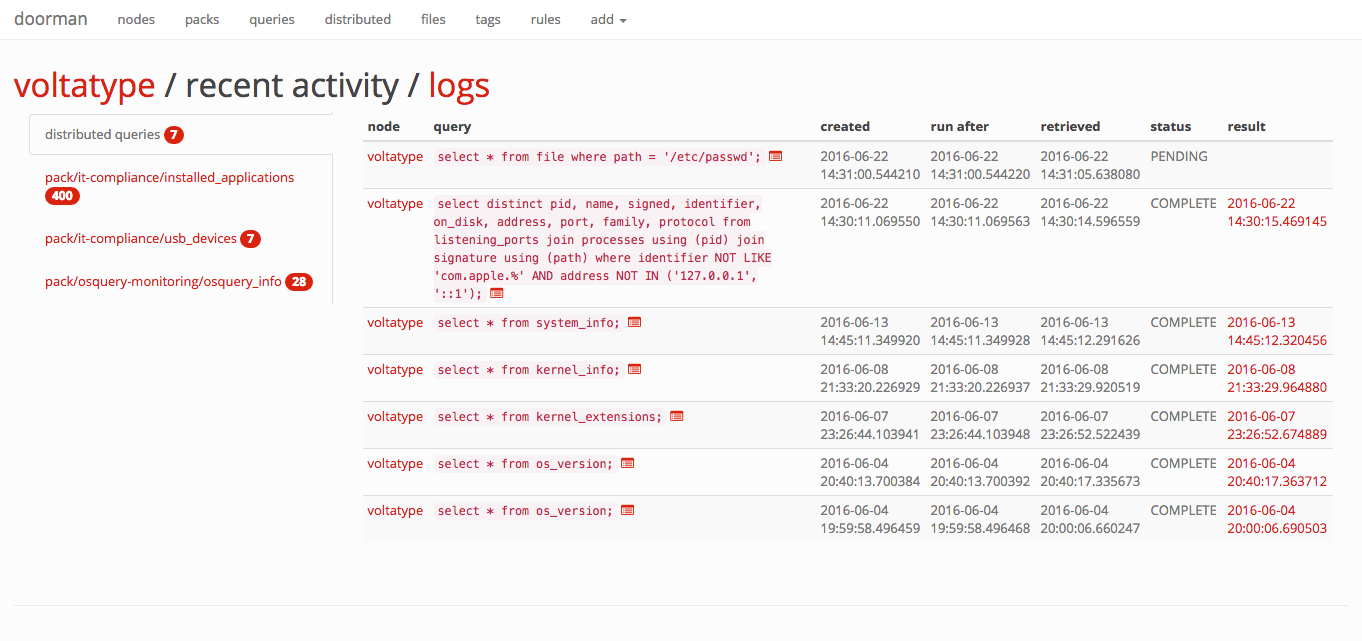Switch to the nodes section
The width and height of the screenshot is (1362, 641).
[x=136, y=19]
